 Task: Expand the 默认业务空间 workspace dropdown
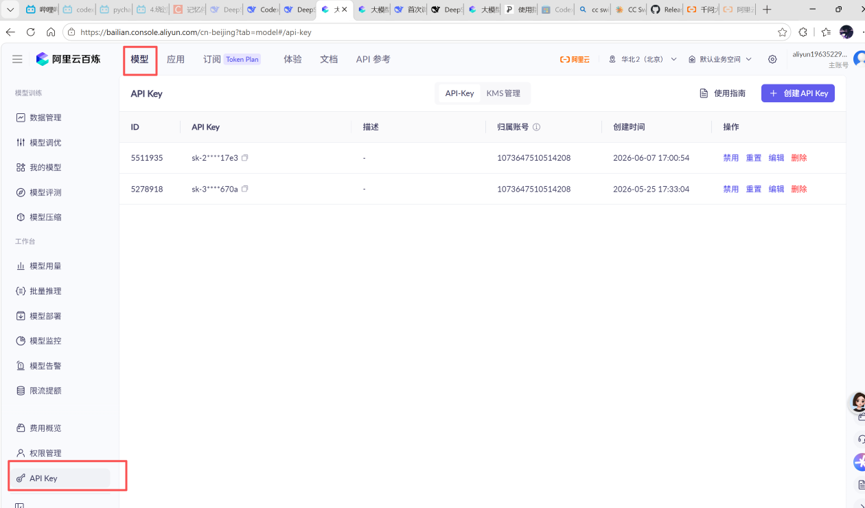click(x=720, y=59)
